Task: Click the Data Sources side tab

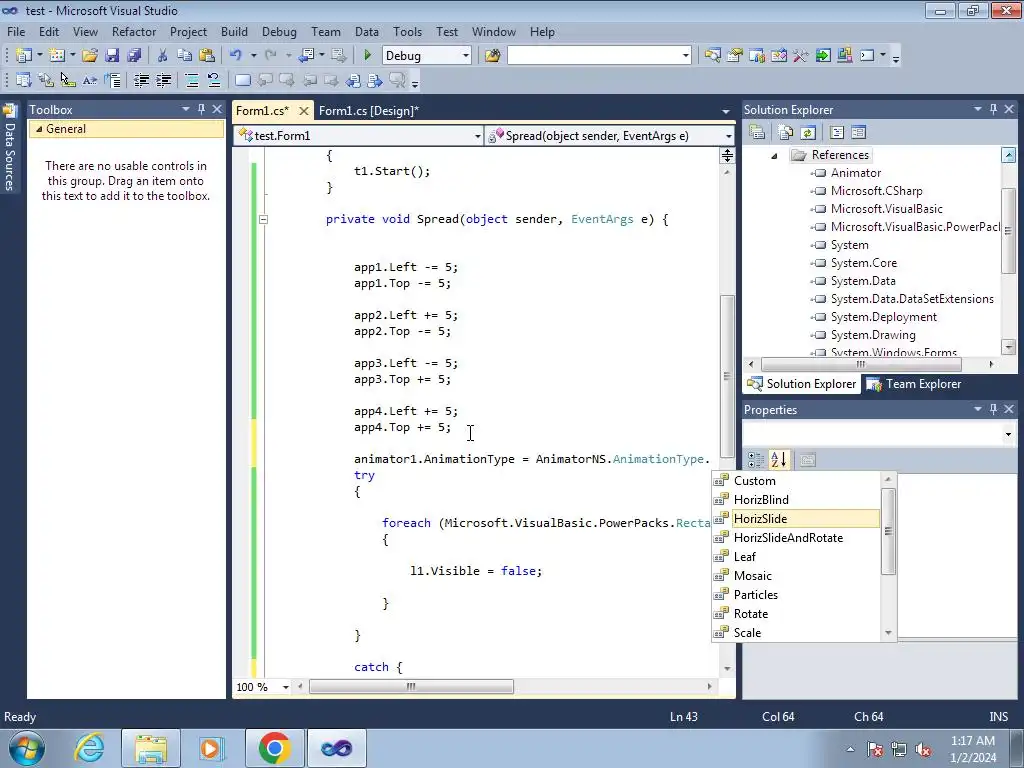Action: point(10,149)
